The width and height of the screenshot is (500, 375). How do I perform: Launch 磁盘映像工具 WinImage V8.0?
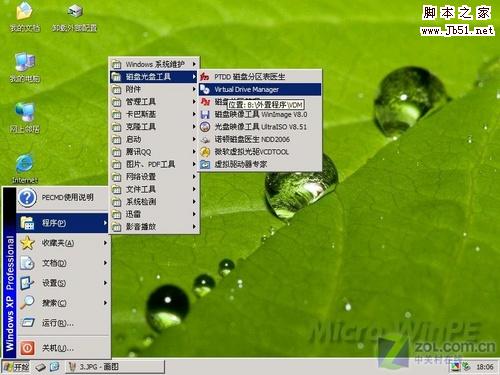coord(260,114)
